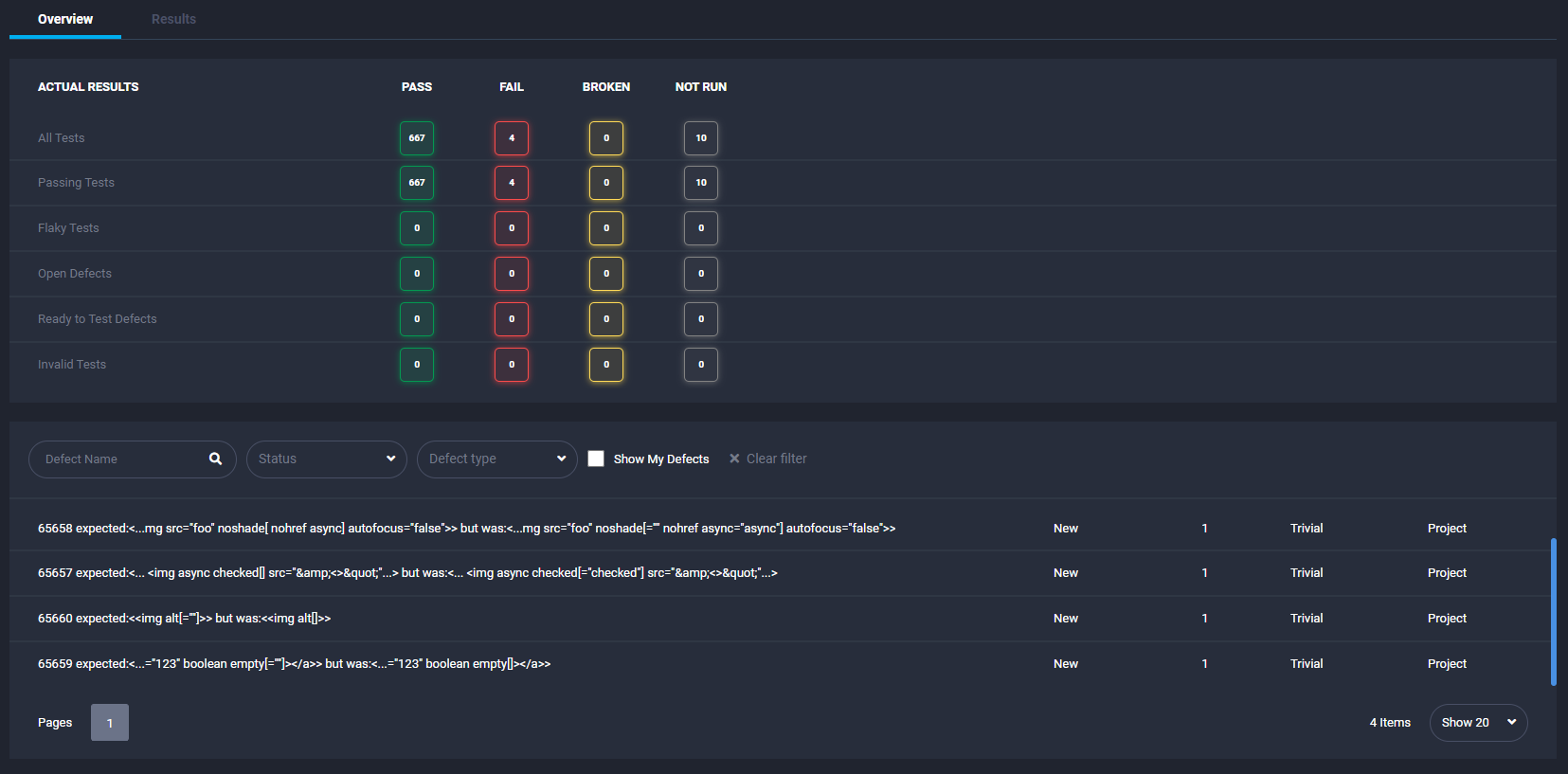Open defect 65658 noshade nohref async
The width and height of the screenshot is (1568, 774).
click(x=466, y=529)
